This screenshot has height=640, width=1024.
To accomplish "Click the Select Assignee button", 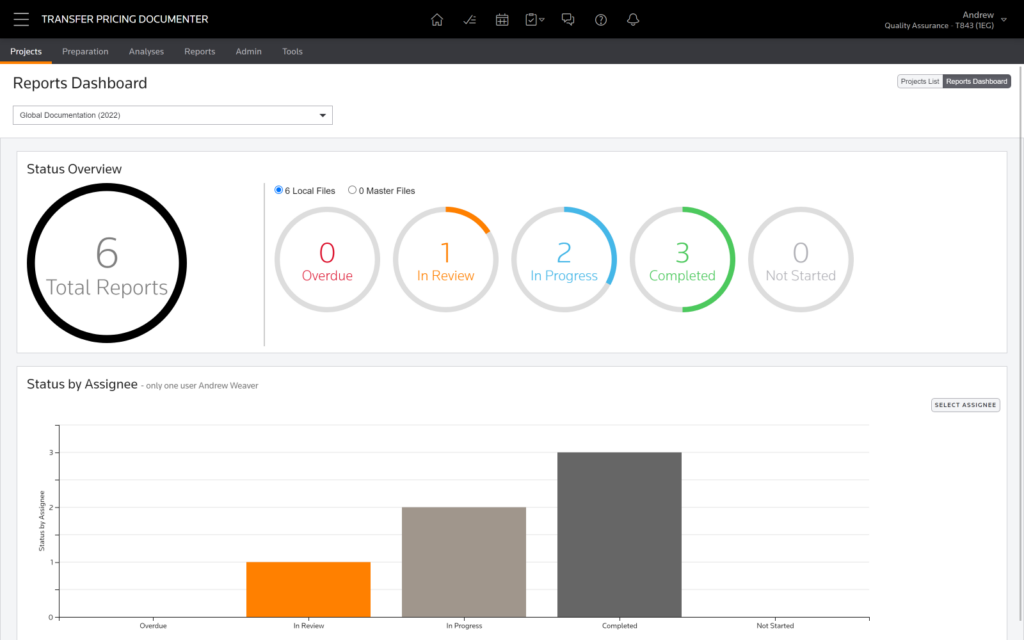I will coord(964,405).
